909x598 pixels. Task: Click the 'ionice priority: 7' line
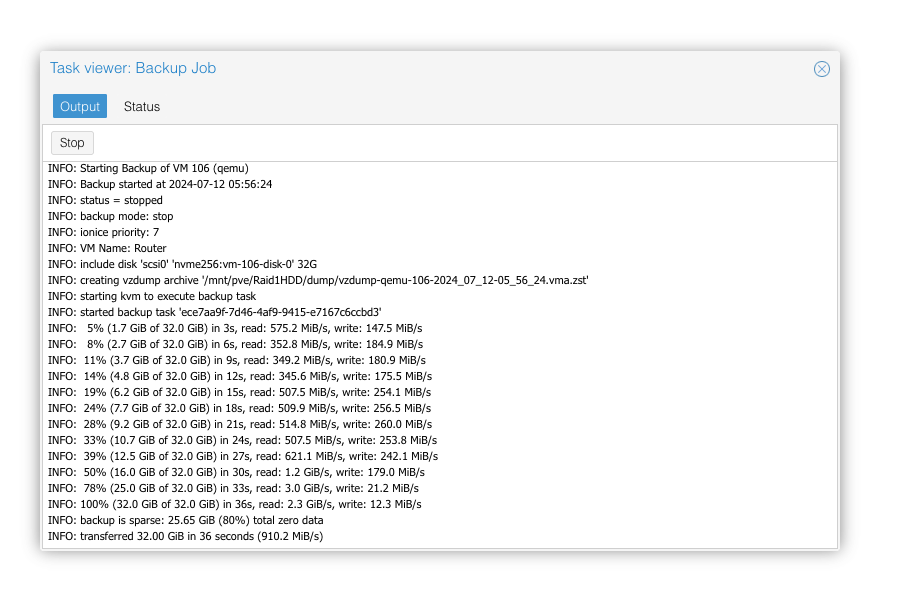click(x=103, y=232)
